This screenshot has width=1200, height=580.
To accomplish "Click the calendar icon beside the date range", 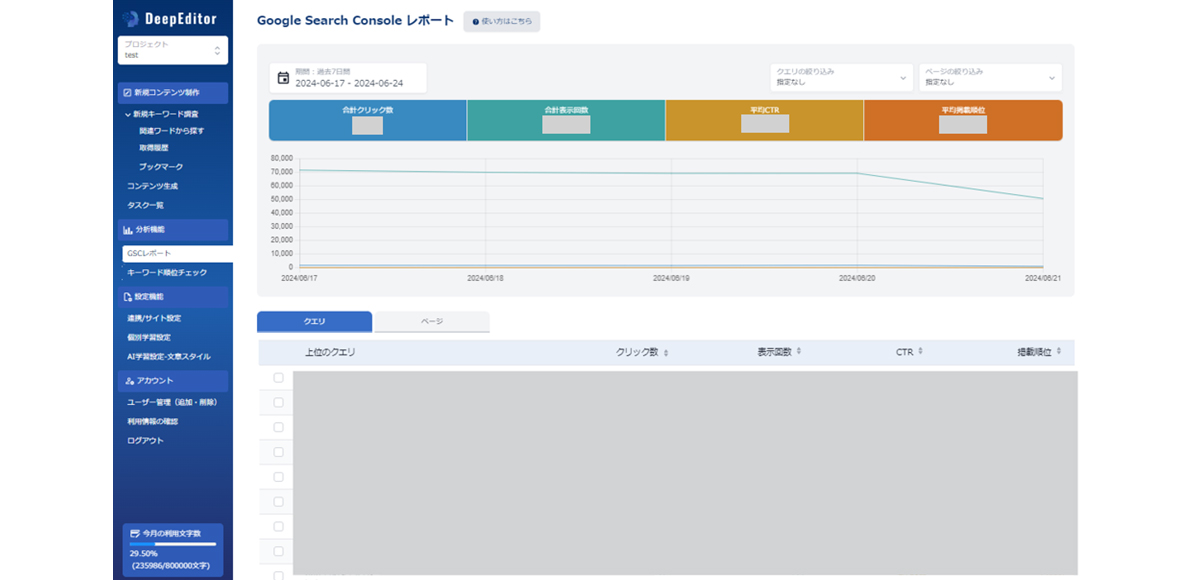I will 283,78.
